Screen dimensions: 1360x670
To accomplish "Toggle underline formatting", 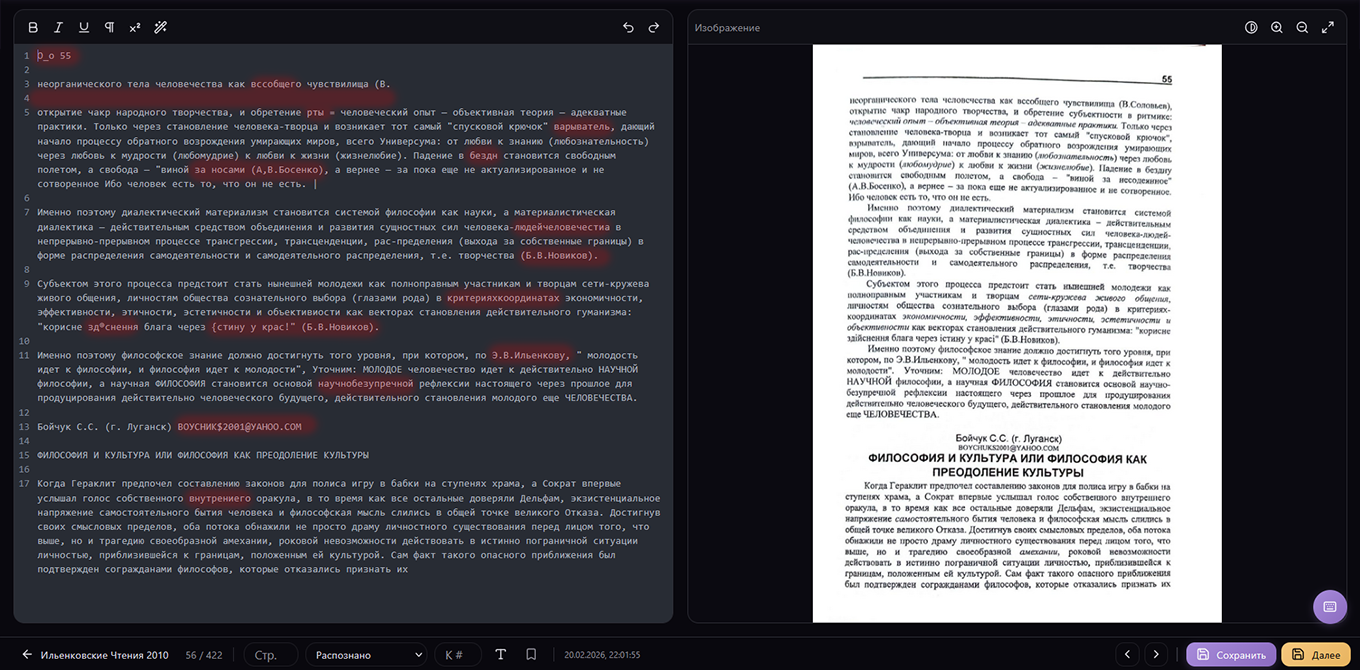I will coord(84,28).
